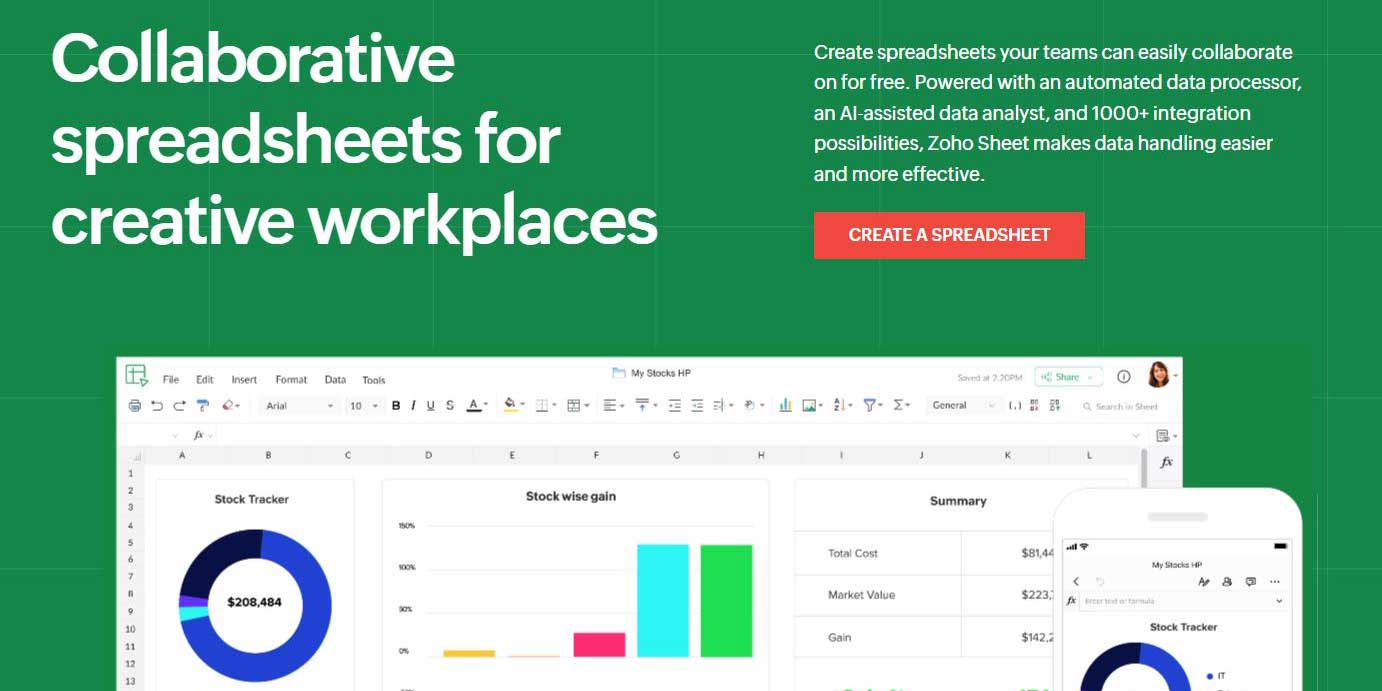Screen dimensions: 1382x691
Task: Open the General number format dropdown
Action: point(964,406)
